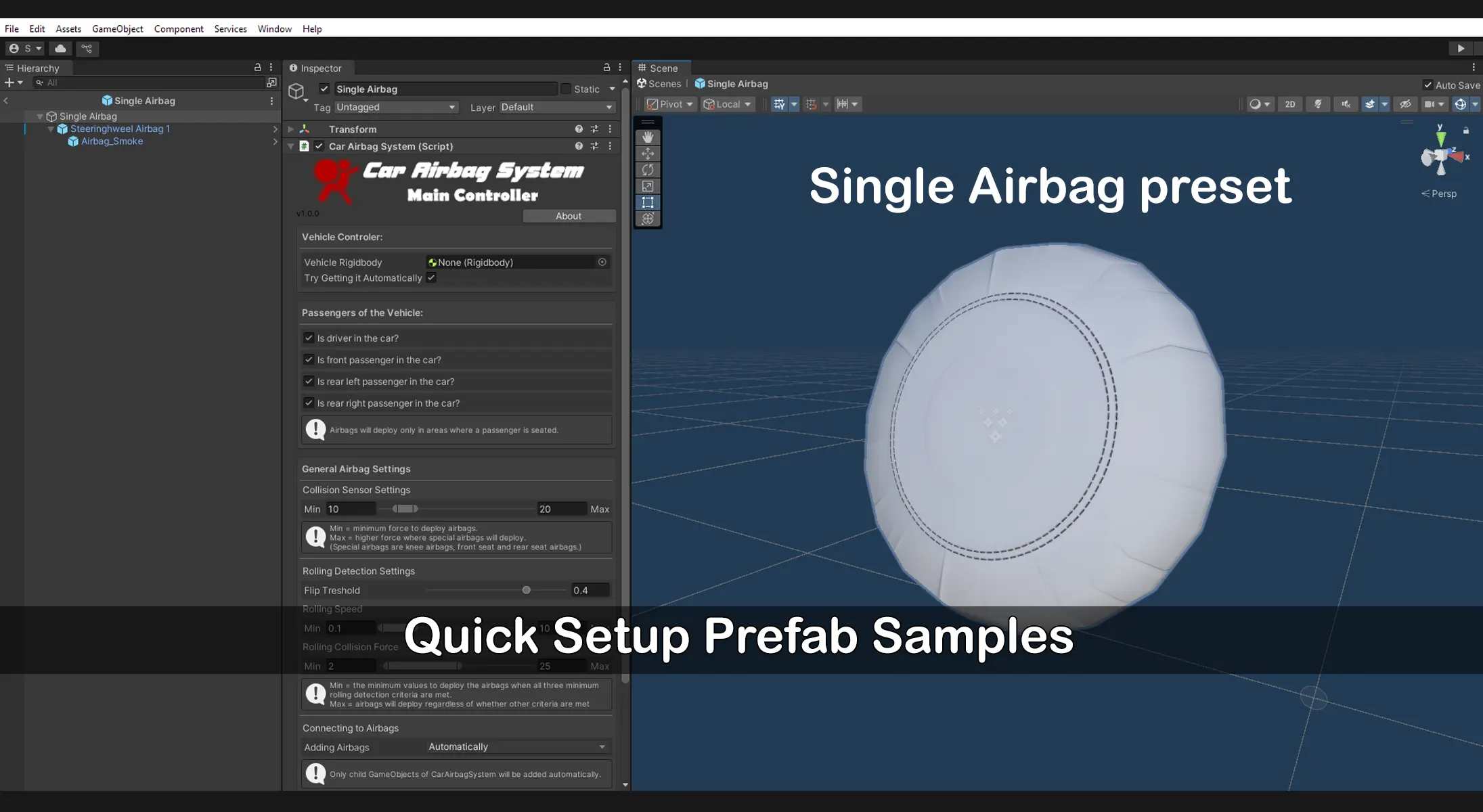Click the Scenes breadcrumb link
Screen dimensions: 1483x812
pyautogui.click(x=664, y=84)
